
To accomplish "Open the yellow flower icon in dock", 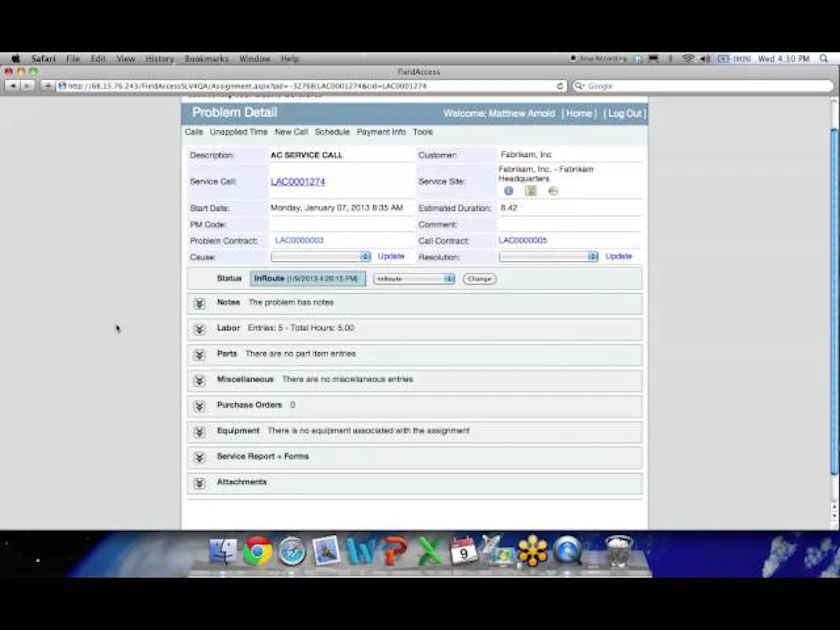I will coord(532,551).
